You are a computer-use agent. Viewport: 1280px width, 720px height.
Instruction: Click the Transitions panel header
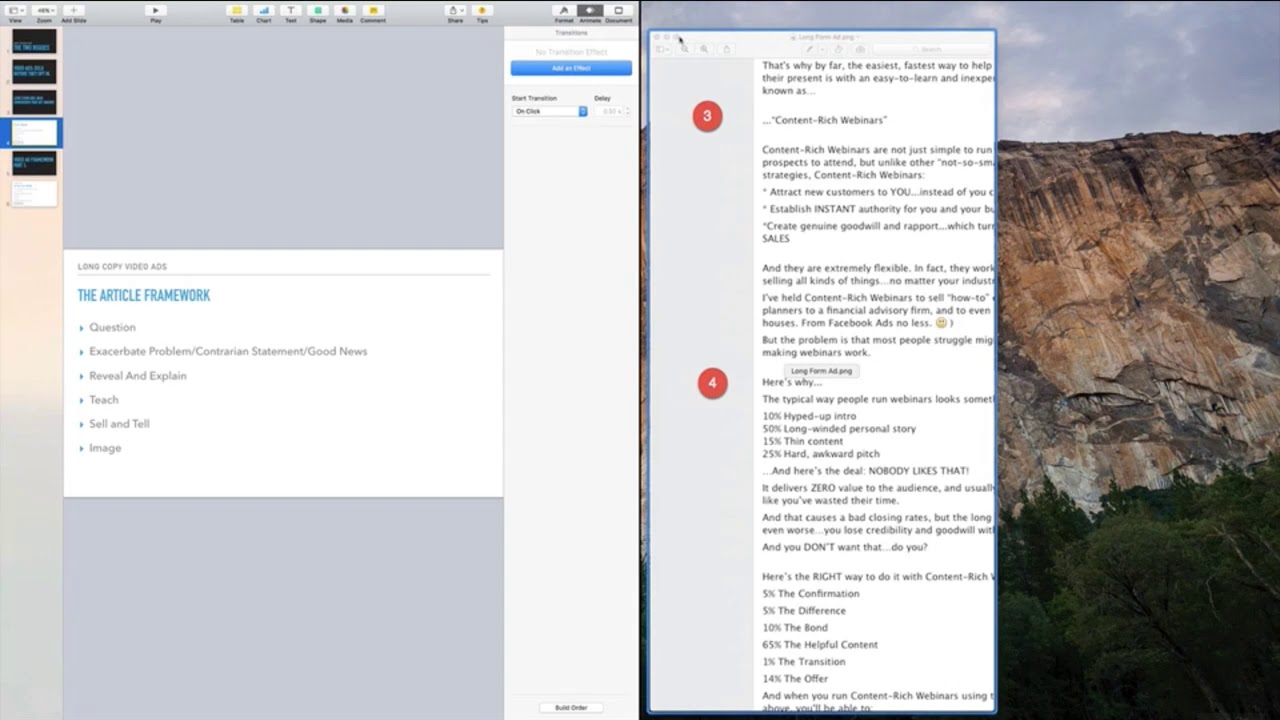[571, 33]
